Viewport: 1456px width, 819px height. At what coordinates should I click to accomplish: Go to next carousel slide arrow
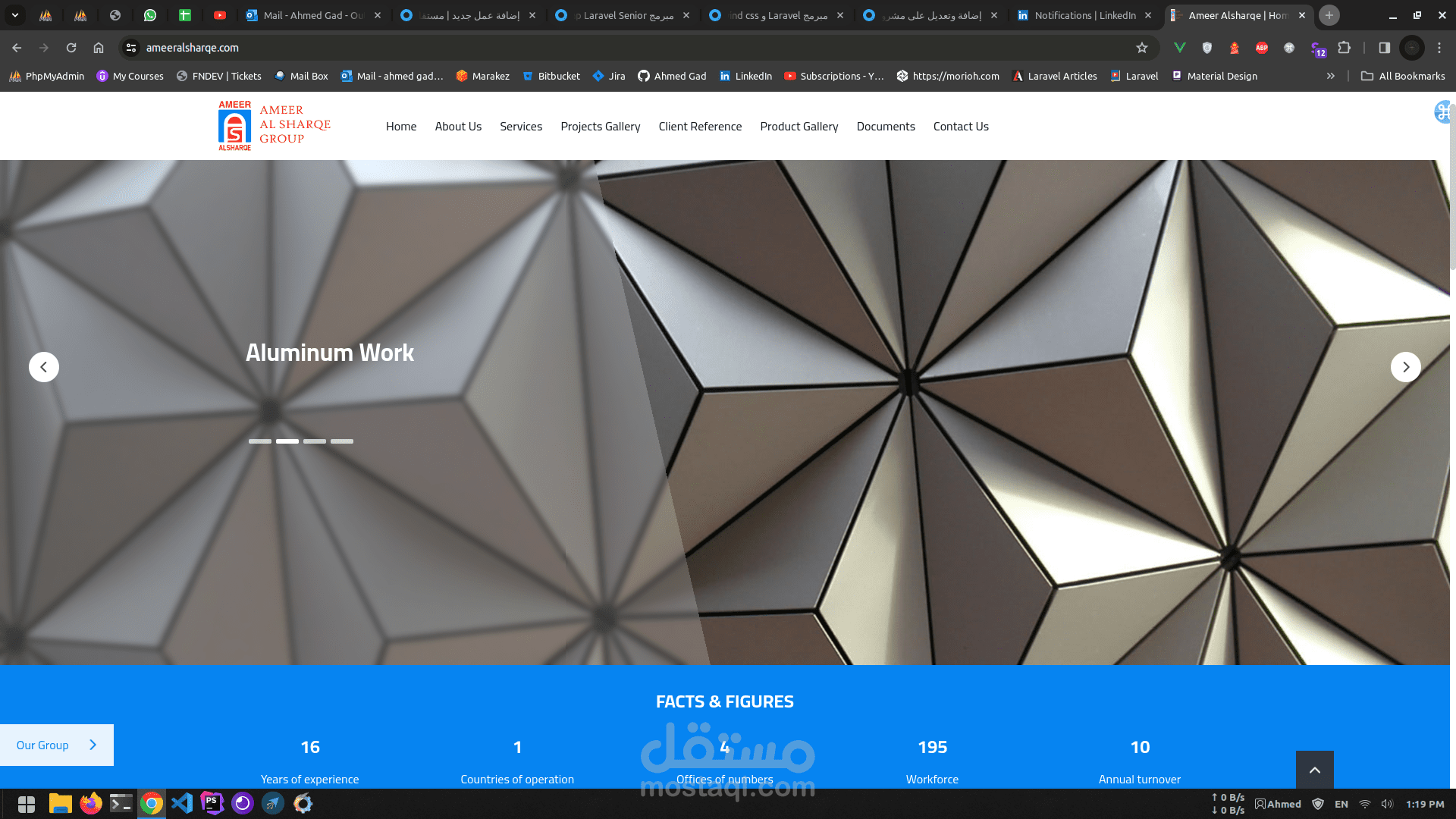1405,367
